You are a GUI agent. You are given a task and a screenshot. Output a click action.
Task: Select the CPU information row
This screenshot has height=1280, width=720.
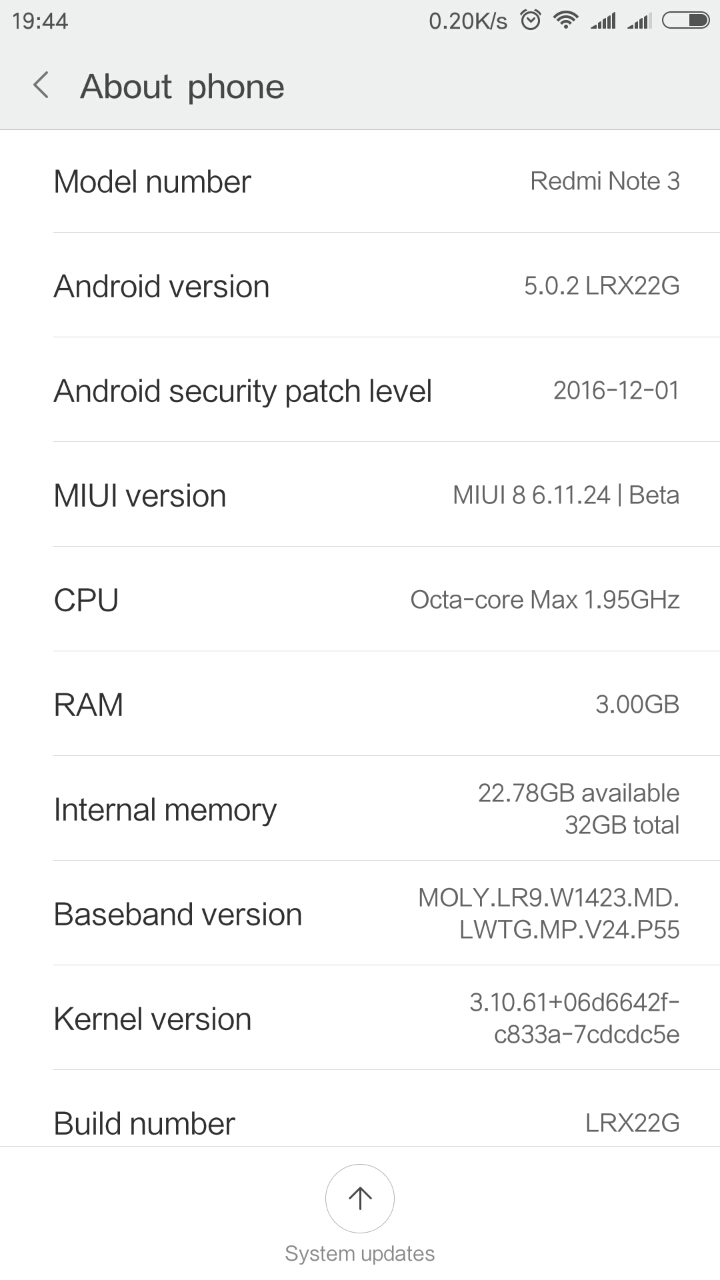[x=360, y=600]
